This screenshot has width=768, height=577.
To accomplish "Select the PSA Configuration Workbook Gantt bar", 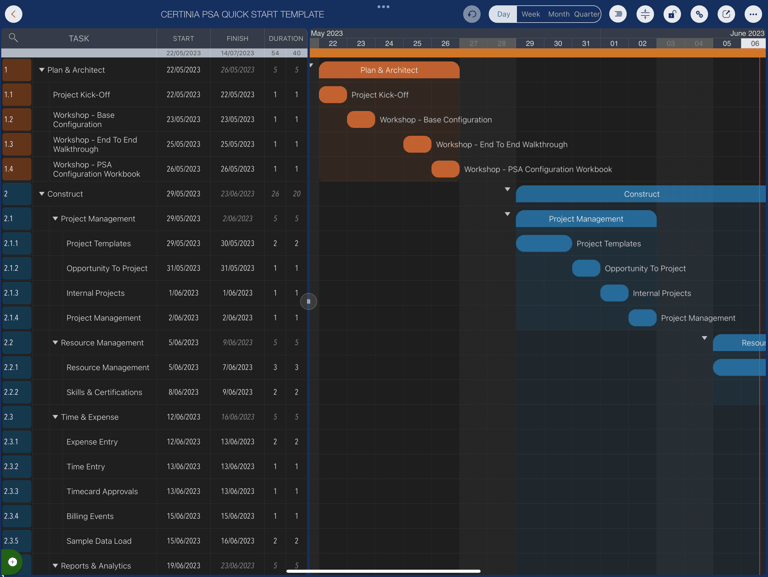I will 445,169.
